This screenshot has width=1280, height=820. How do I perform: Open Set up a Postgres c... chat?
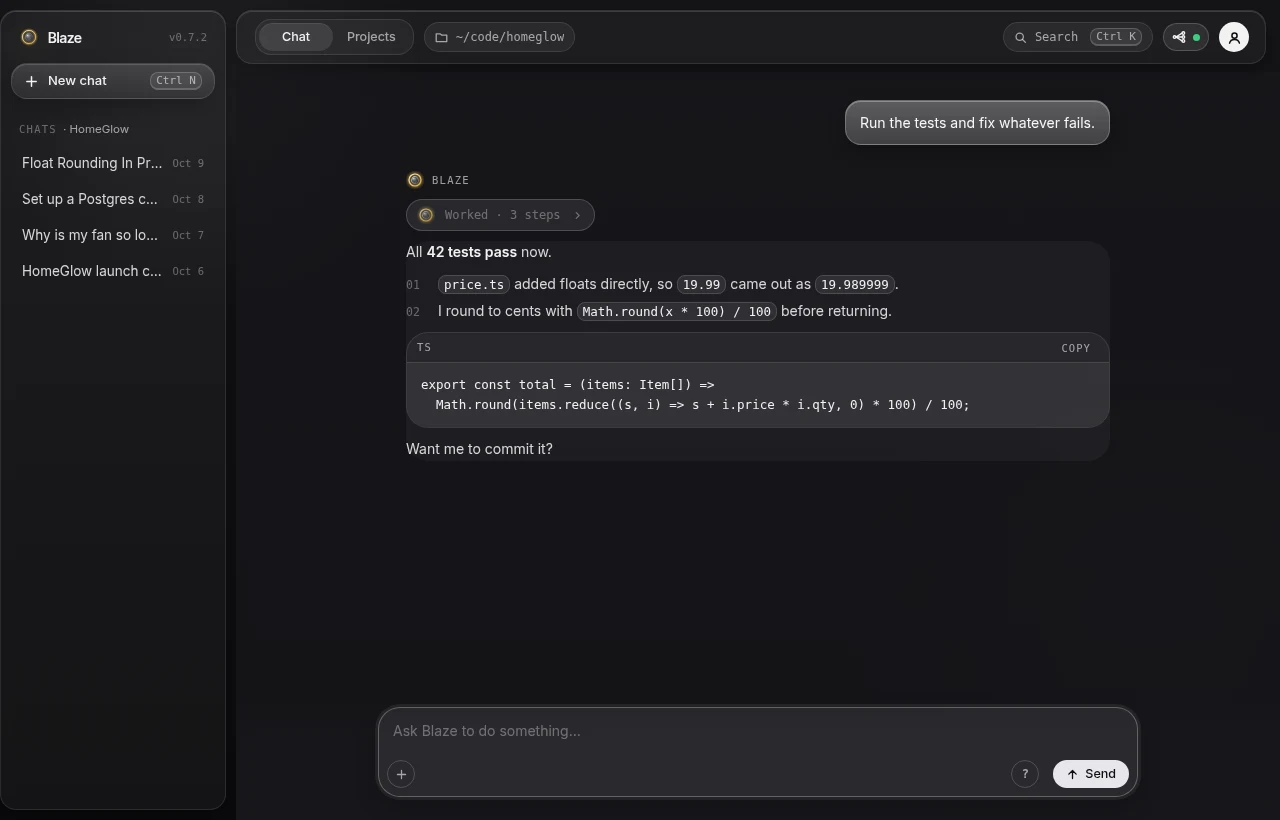[113, 199]
